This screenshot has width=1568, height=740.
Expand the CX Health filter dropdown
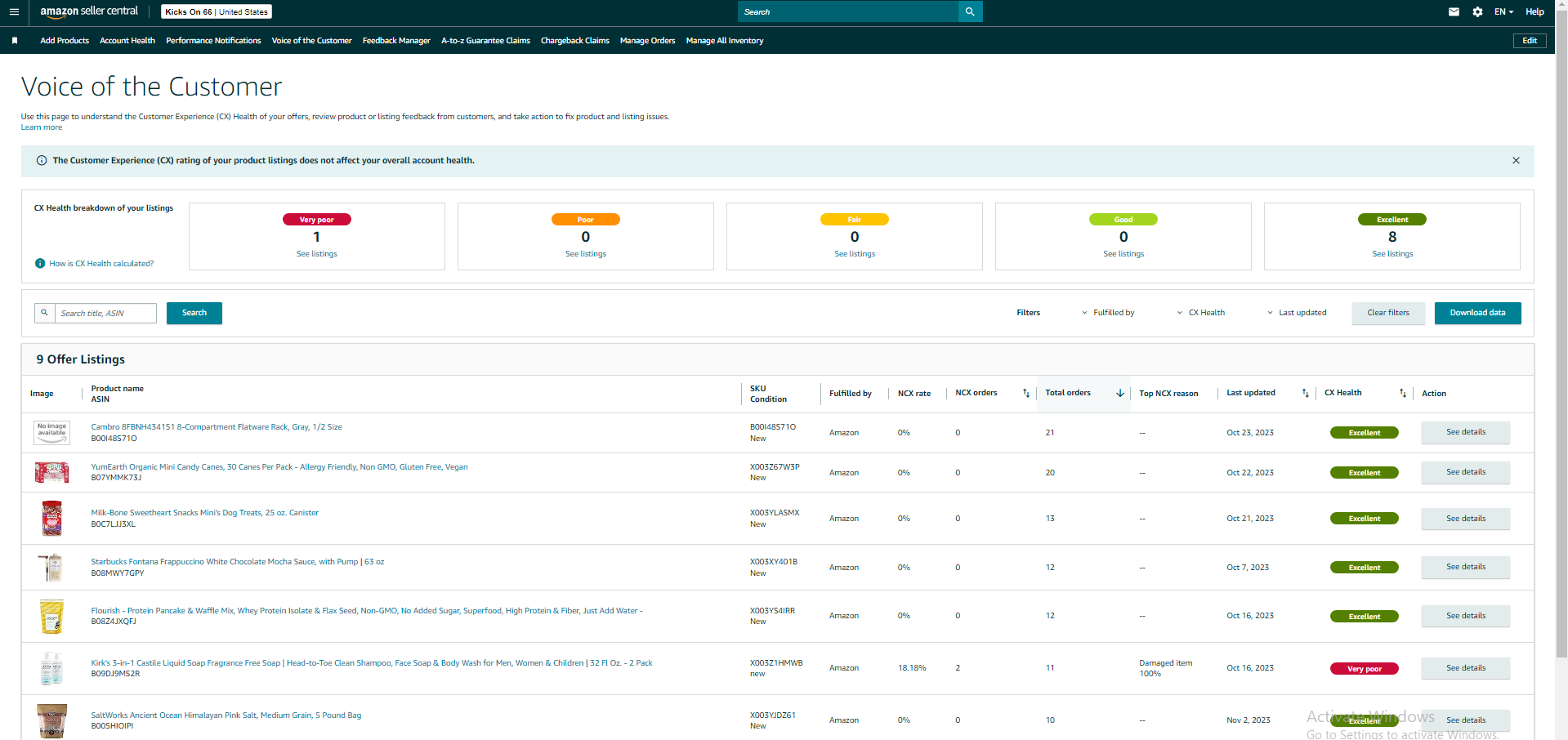[1200, 313]
